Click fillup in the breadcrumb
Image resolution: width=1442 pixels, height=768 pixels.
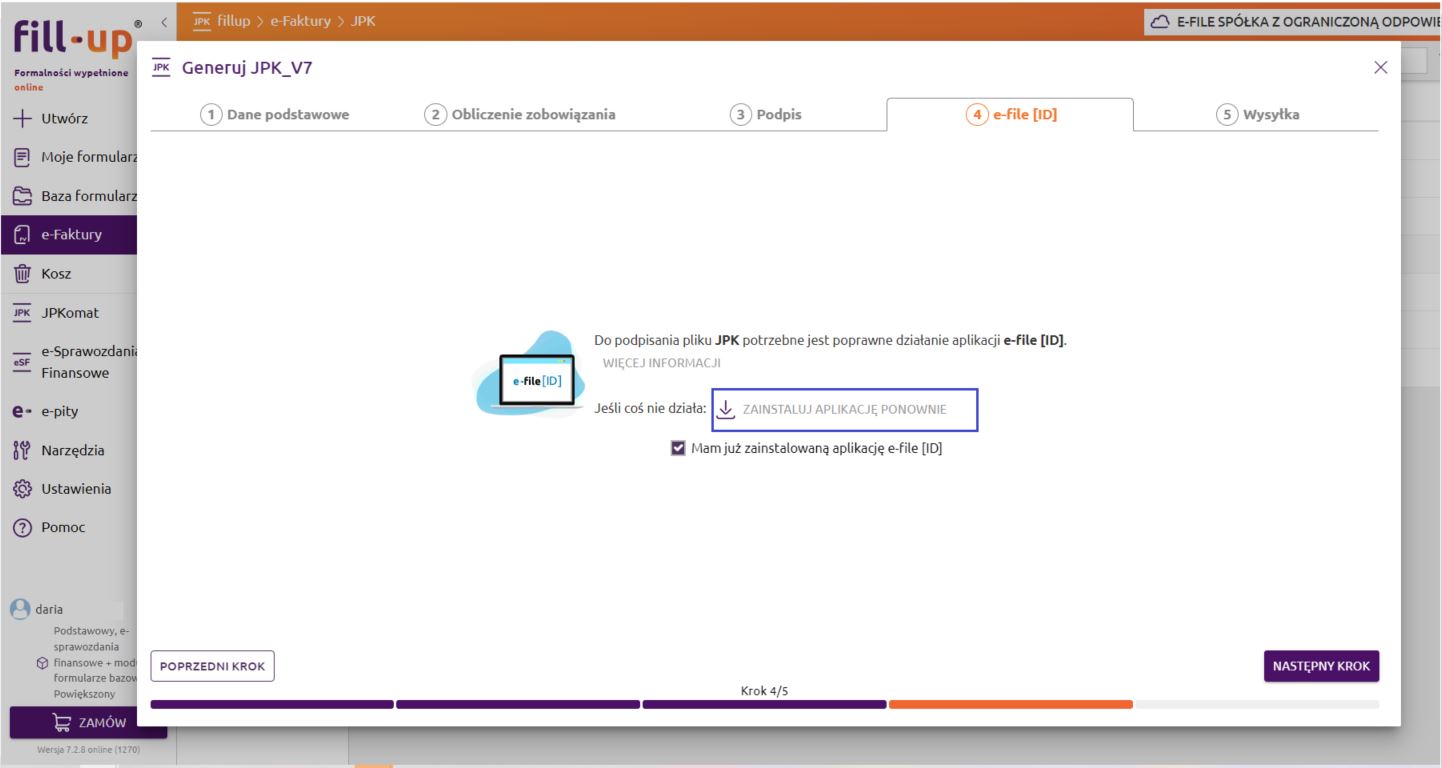pyautogui.click(x=233, y=21)
